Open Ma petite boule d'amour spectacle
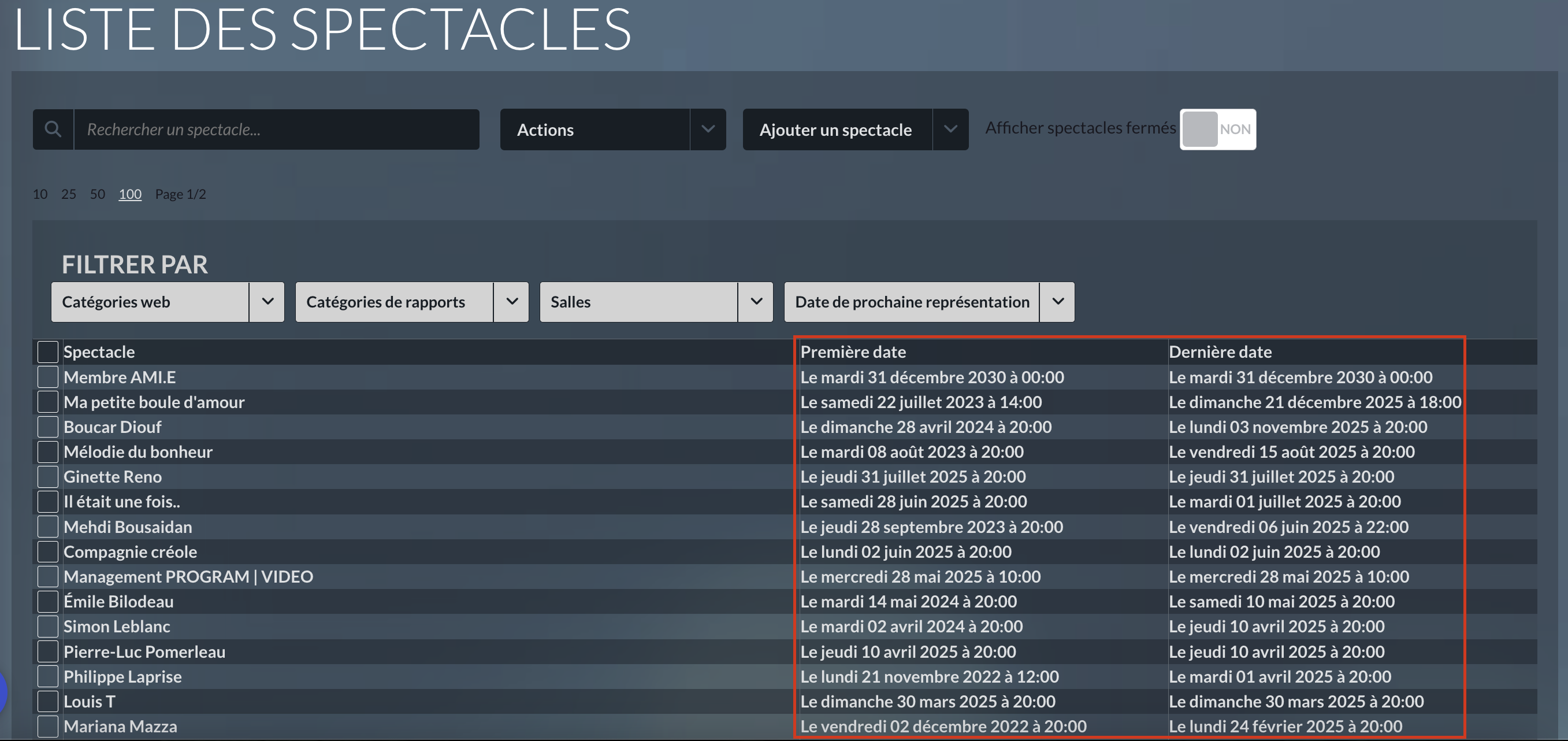1568x741 pixels. tap(154, 402)
